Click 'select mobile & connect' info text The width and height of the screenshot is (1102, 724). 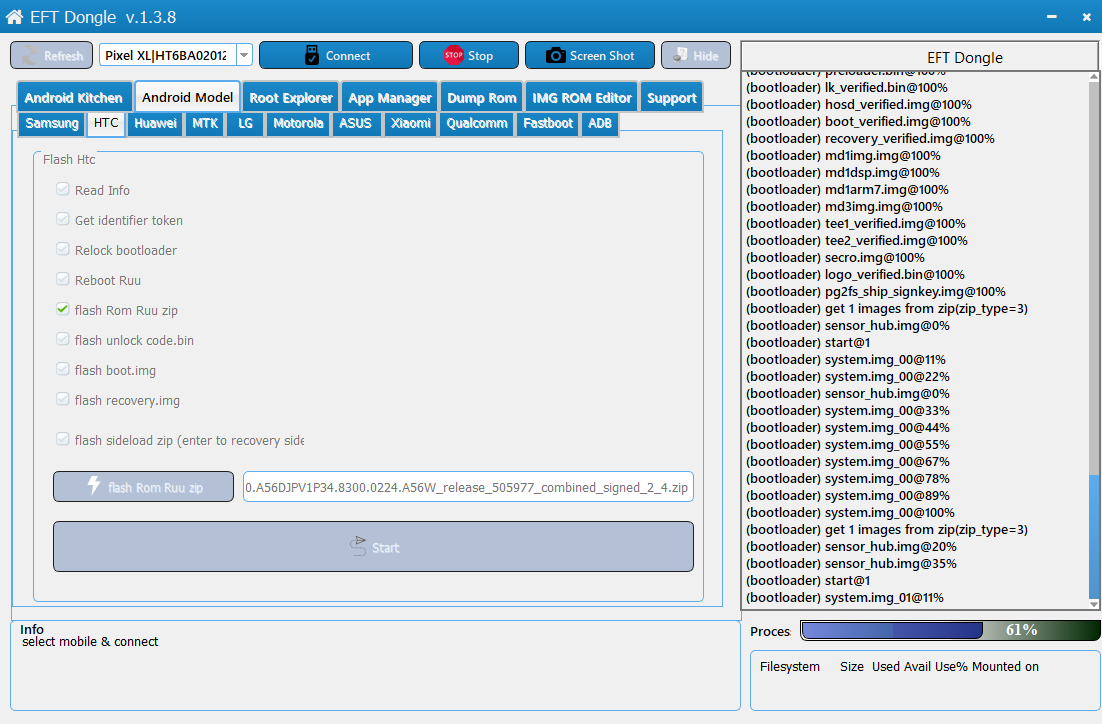click(90, 642)
